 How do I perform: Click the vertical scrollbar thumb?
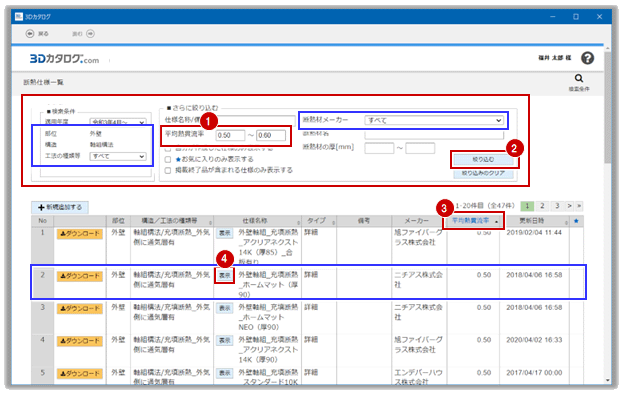pos(608,107)
